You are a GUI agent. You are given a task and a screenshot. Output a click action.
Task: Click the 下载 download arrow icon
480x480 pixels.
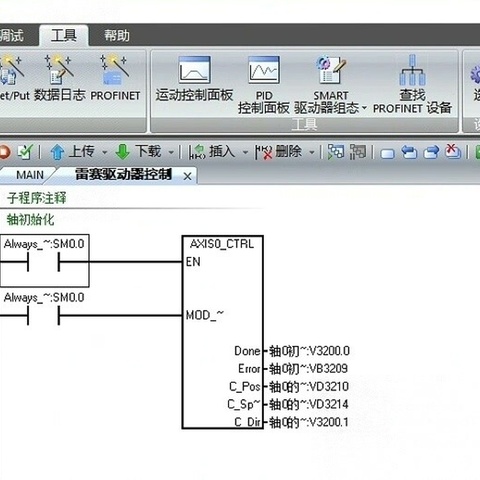click(x=123, y=152)
